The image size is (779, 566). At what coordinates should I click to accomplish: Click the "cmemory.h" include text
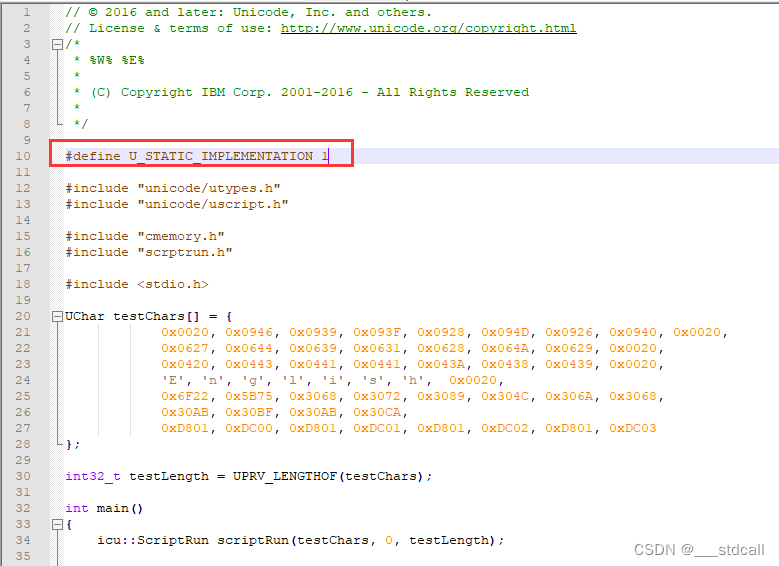tap(181, 236)
